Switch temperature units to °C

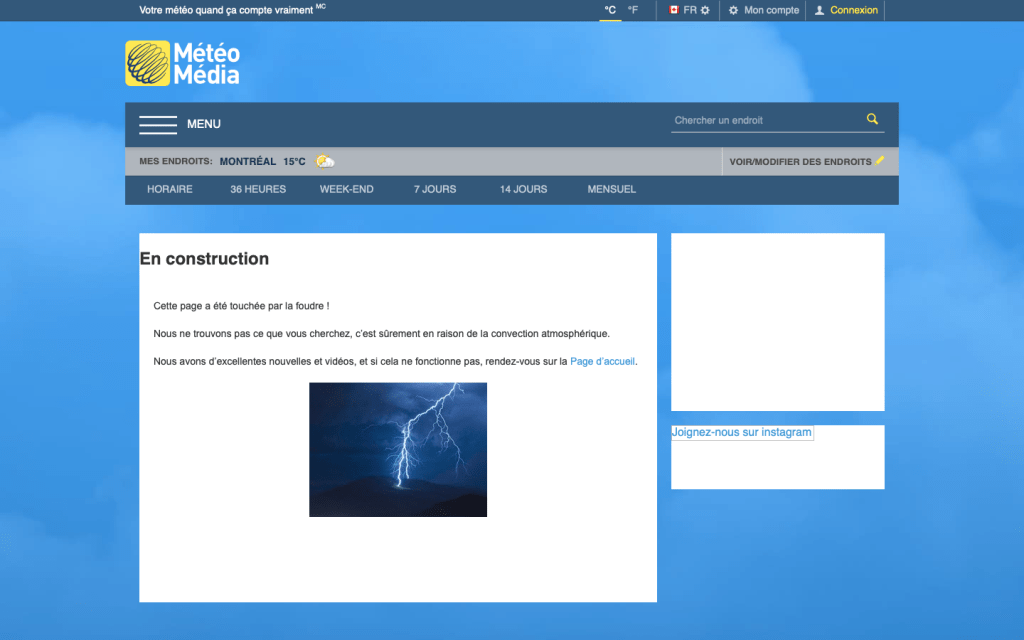coord(610,10)
